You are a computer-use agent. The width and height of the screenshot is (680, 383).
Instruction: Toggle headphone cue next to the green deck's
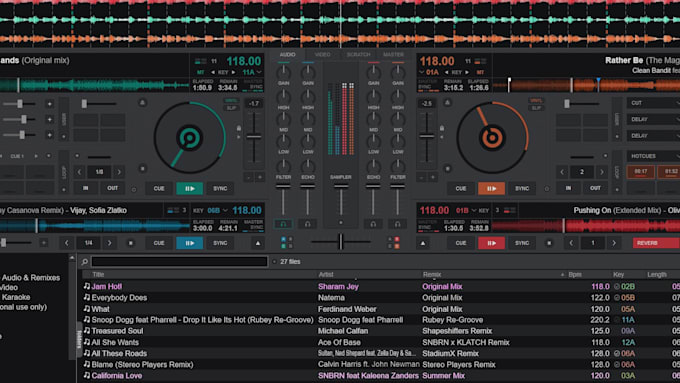coord(307,224)
